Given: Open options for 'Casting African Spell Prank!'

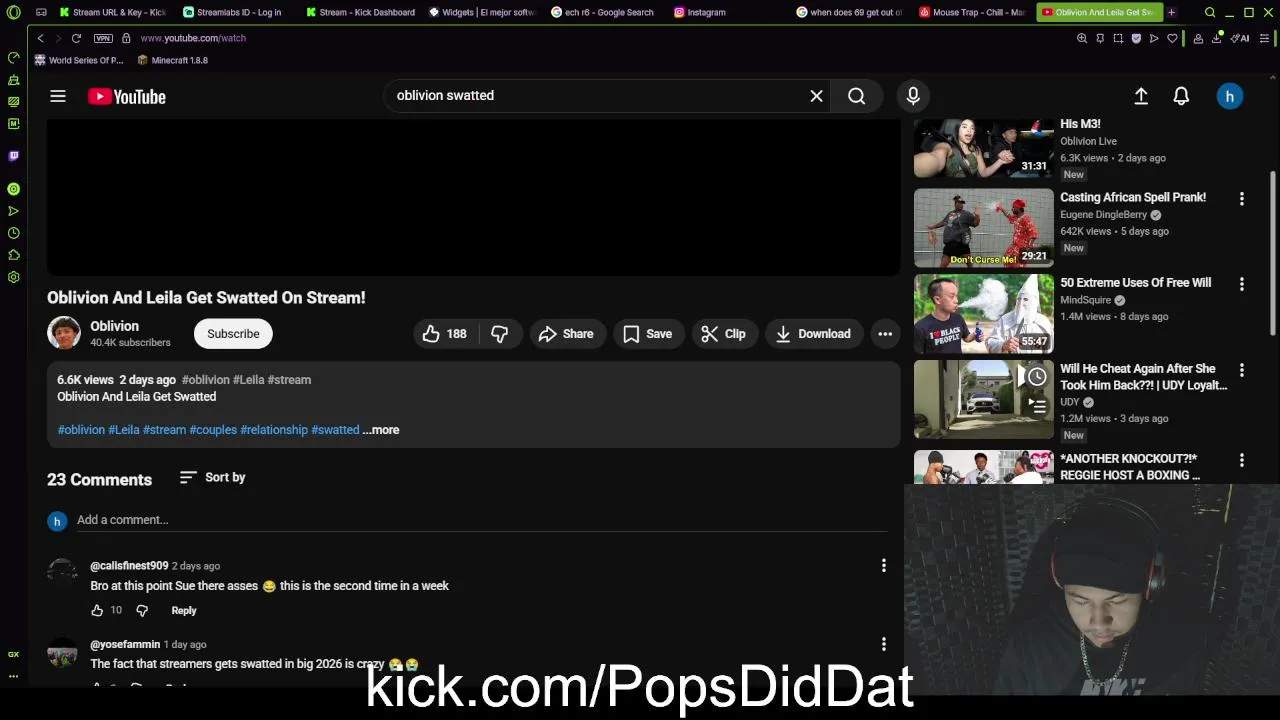Looking at the screenshot, I should [x=1242, y=199].
